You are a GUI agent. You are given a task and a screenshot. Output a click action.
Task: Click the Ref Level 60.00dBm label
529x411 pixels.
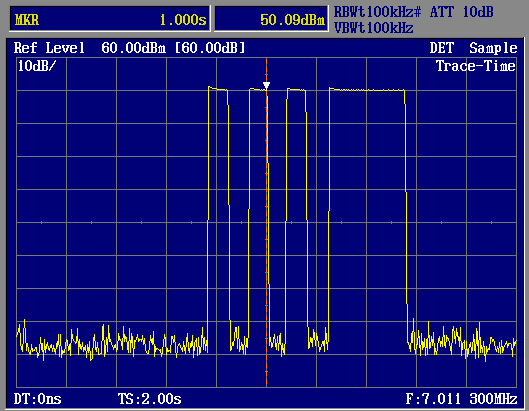[90, 48]
